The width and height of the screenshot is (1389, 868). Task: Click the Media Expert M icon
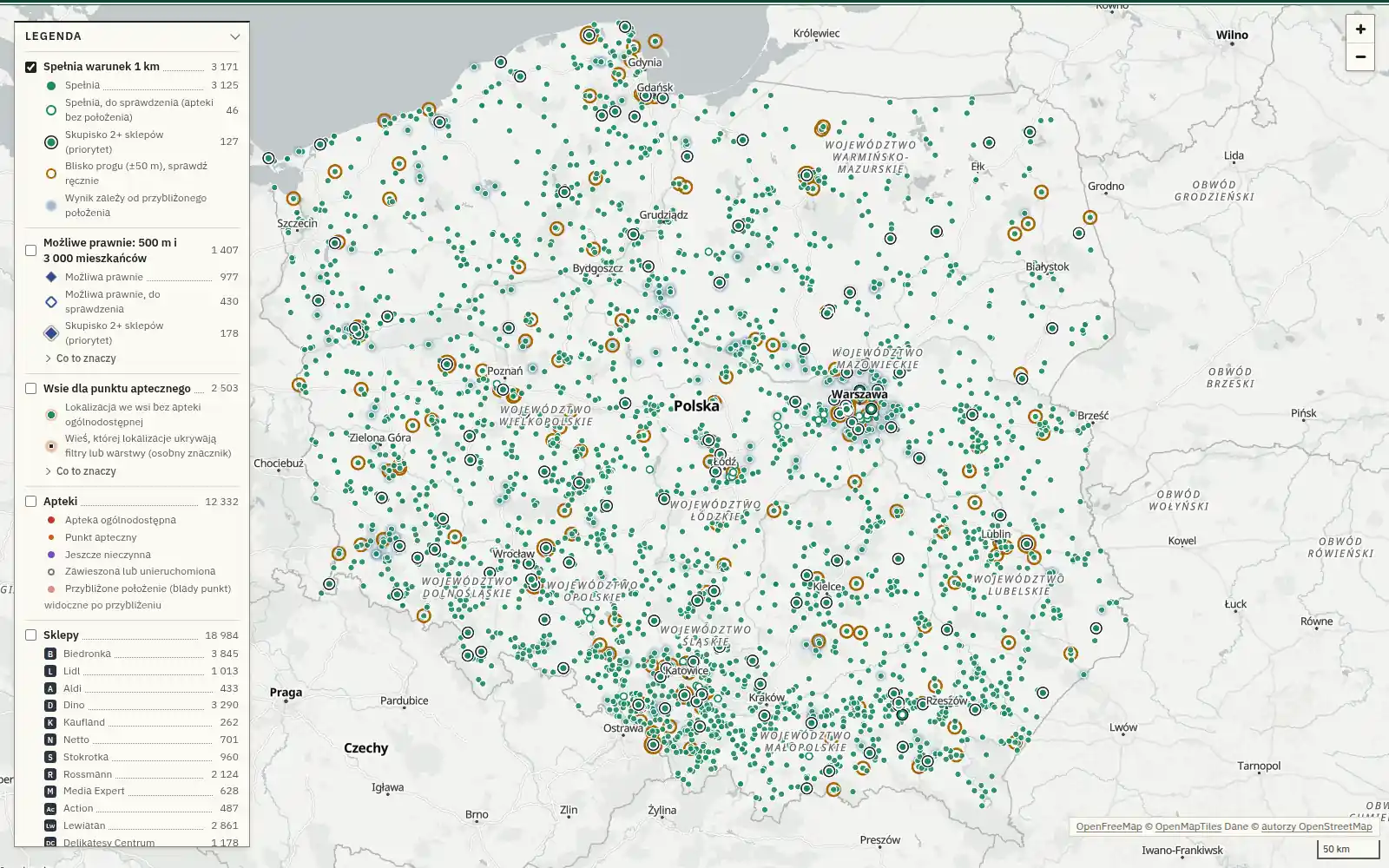pyautogui.click(x=50, y=791)
